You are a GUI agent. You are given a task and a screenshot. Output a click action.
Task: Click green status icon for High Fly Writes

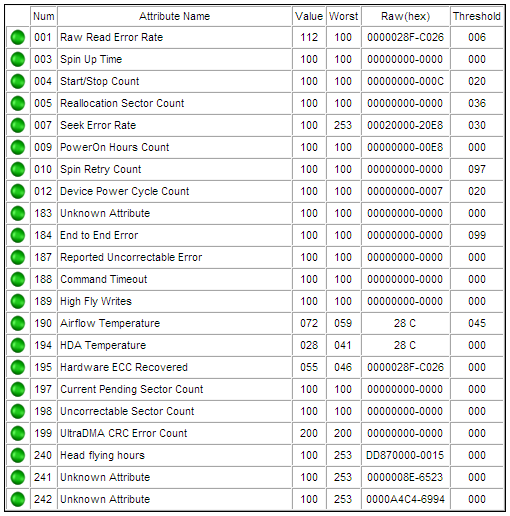point(18,301)
